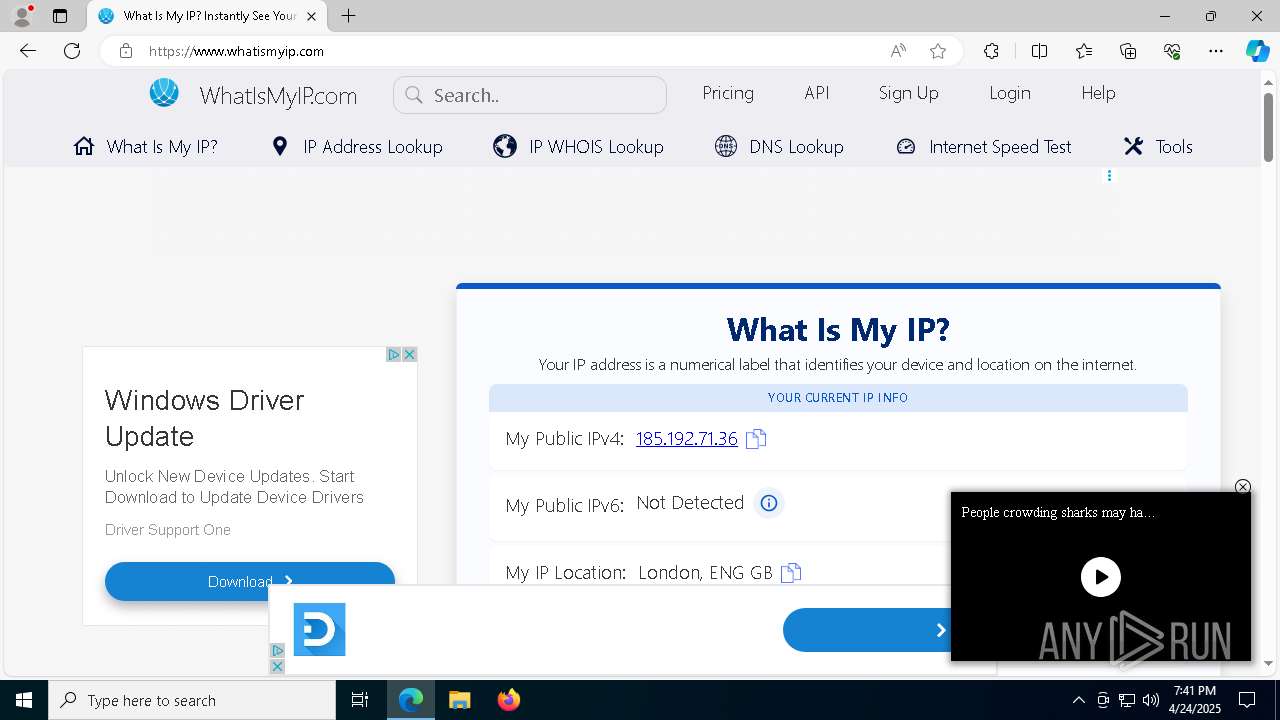Click the address bar URL
This screenshot has width=1280, height=720.
click(x=236, y=51)
